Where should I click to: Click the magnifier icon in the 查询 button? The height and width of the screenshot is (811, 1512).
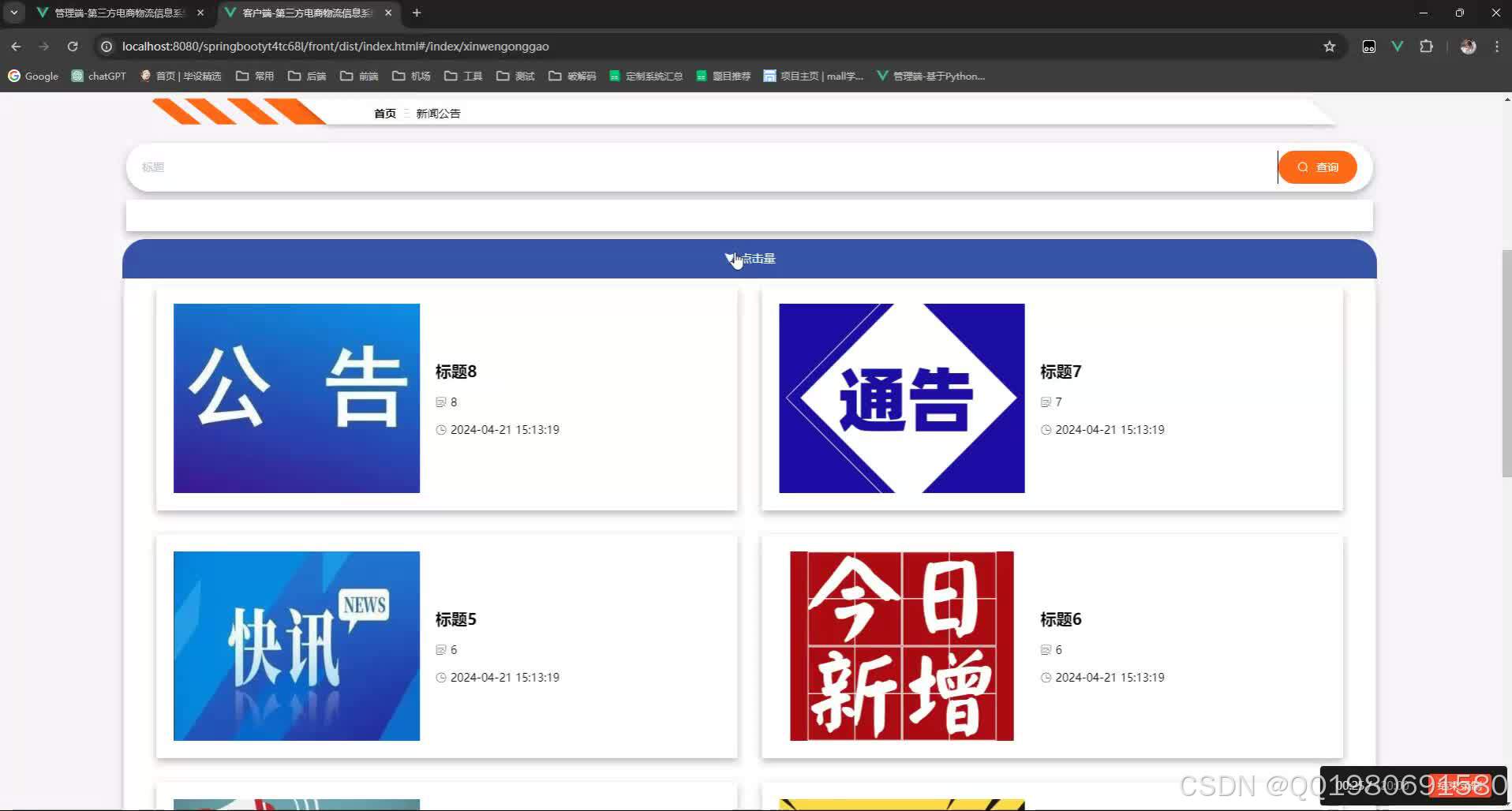1303,166
